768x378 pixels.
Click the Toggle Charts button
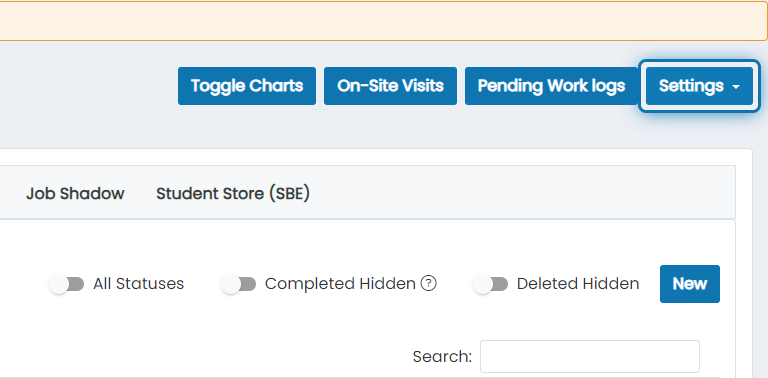pos(247,86)
